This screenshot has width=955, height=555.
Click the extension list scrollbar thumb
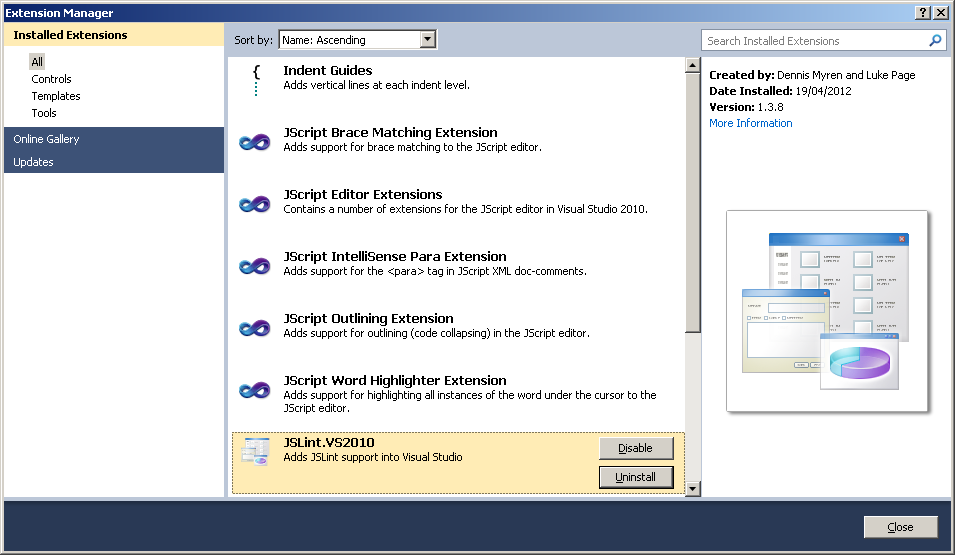692,203
